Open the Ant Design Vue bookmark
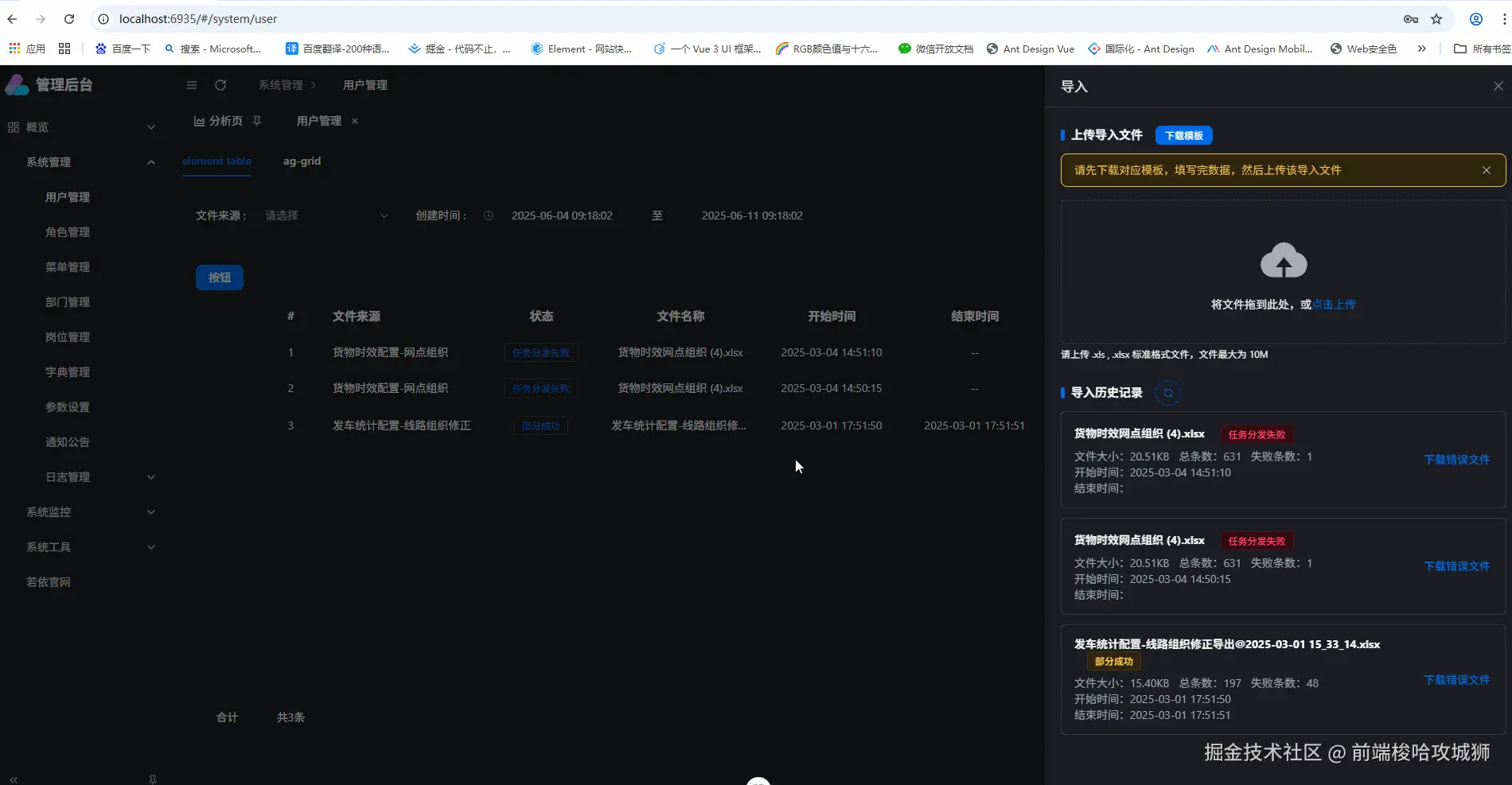1512x785 pixels. pyautogui.click(x=1031, y=49)
